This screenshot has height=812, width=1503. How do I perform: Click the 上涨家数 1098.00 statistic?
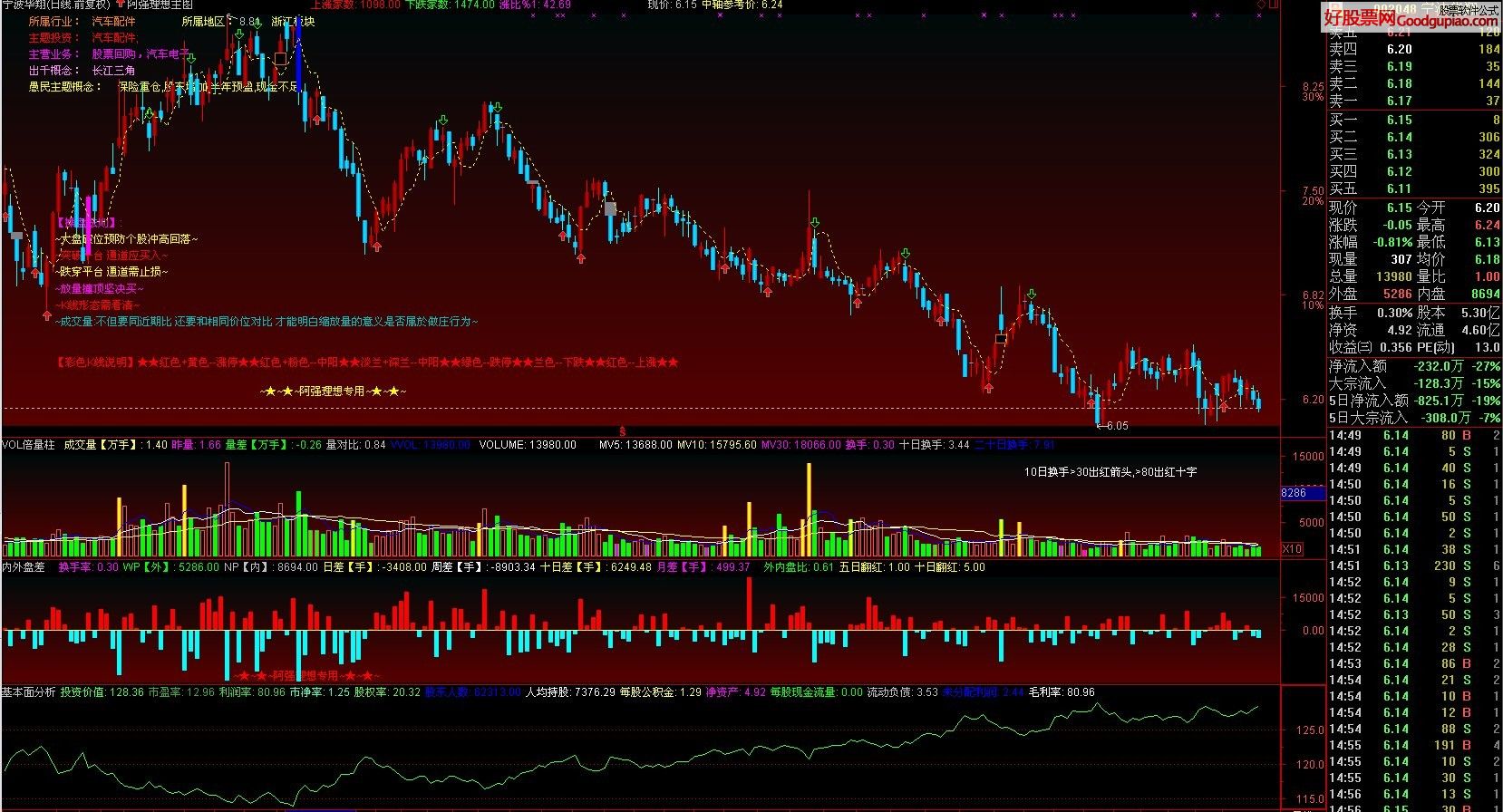tap(355, 5)
